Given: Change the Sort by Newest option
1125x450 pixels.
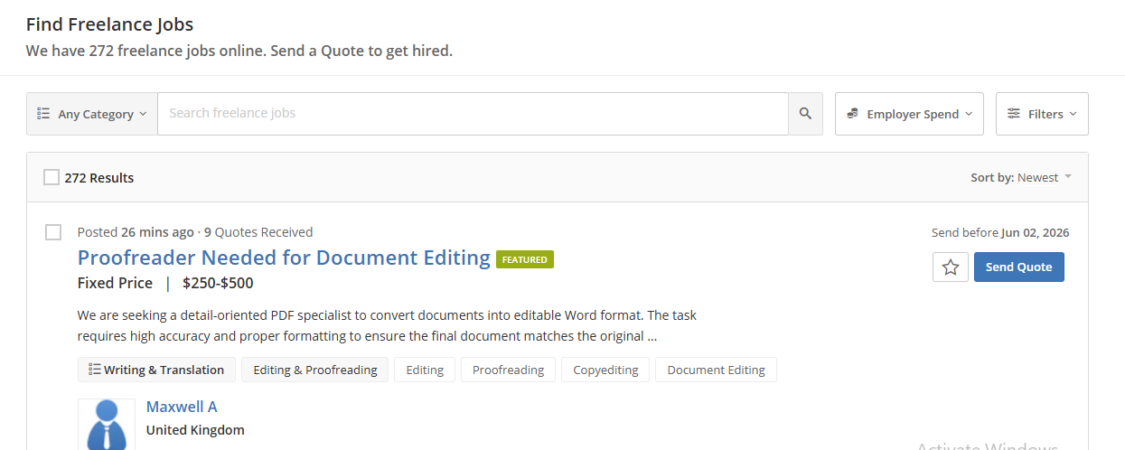Looking at the screenshot, I should [x=1021, y=178].
